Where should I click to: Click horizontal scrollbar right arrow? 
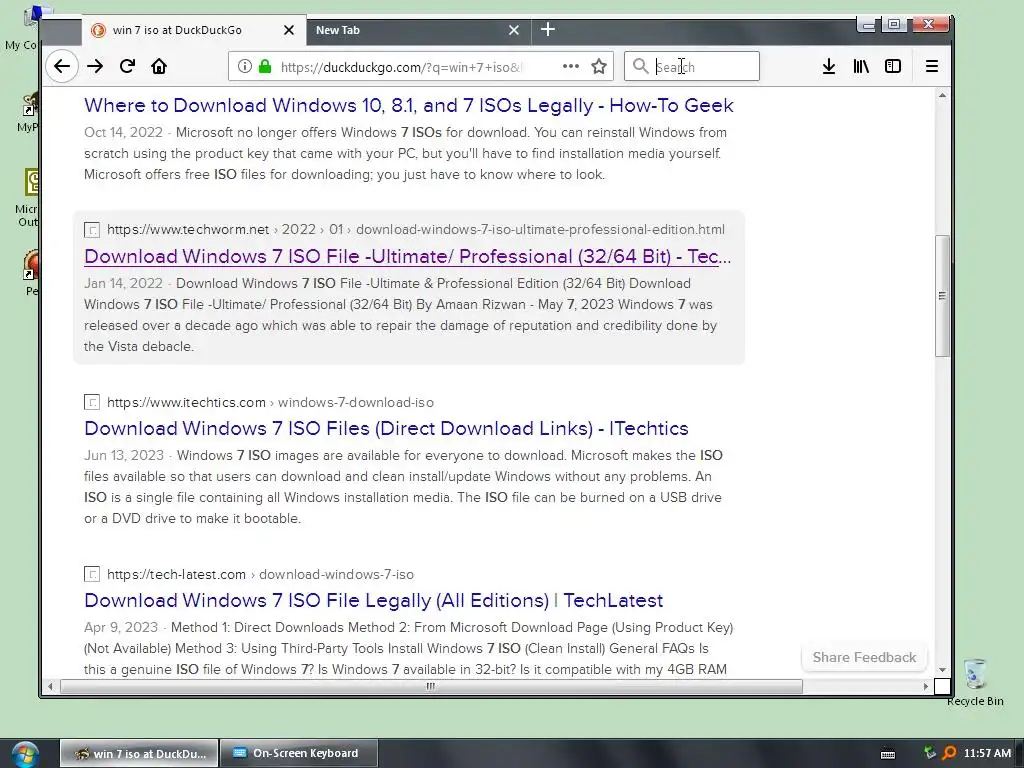pos(925,686)
